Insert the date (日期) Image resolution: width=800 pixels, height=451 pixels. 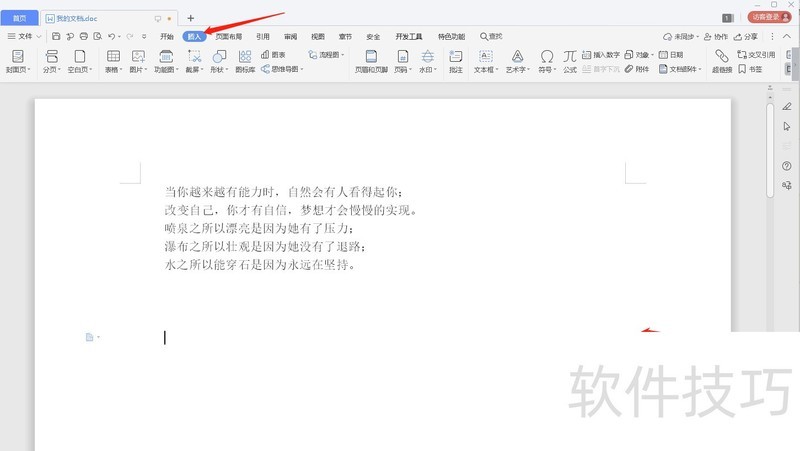(x=671, y=55)
